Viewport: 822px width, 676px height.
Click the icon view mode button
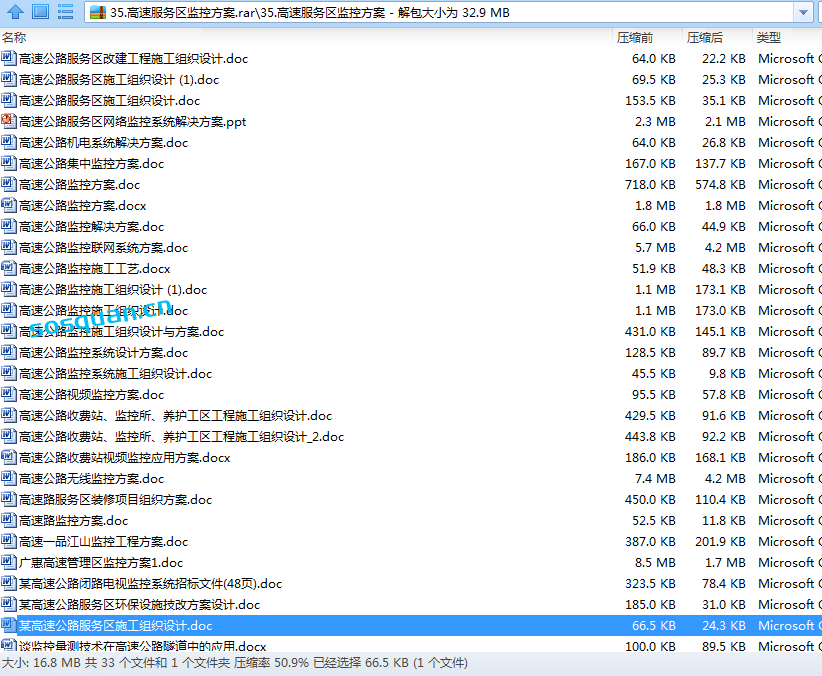point(40,12)
